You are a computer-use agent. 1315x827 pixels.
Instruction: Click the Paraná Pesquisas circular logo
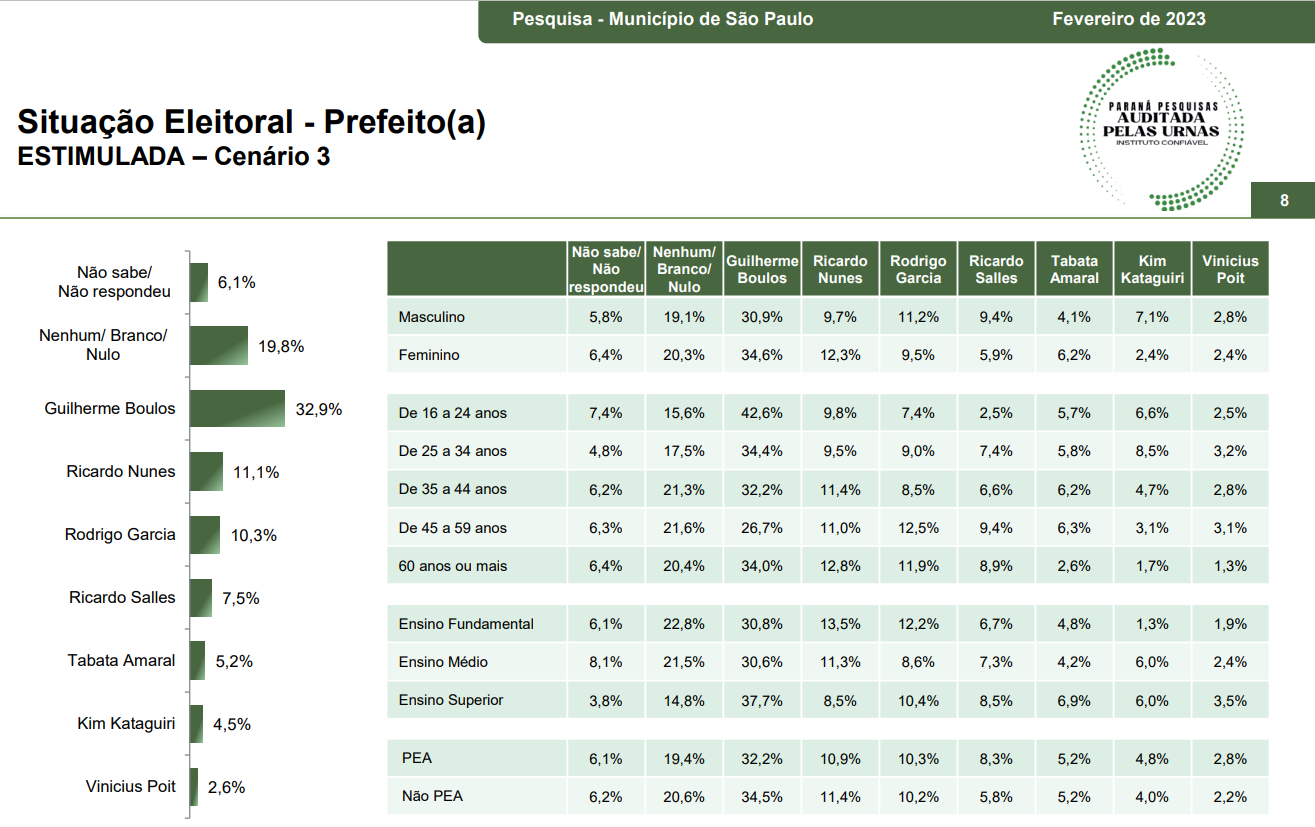point(1162,130)
